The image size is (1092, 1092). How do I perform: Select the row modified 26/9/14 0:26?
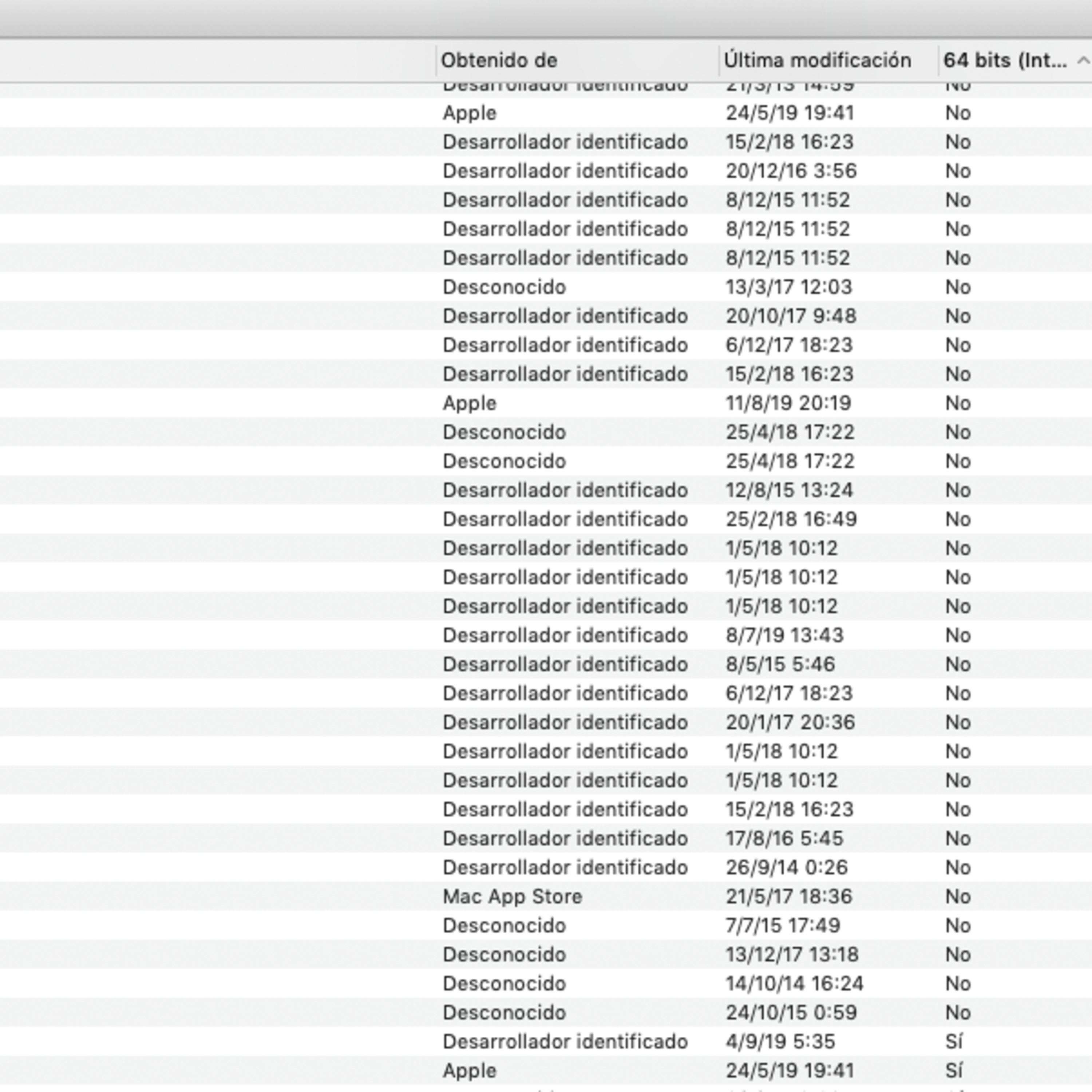point(787,867)
